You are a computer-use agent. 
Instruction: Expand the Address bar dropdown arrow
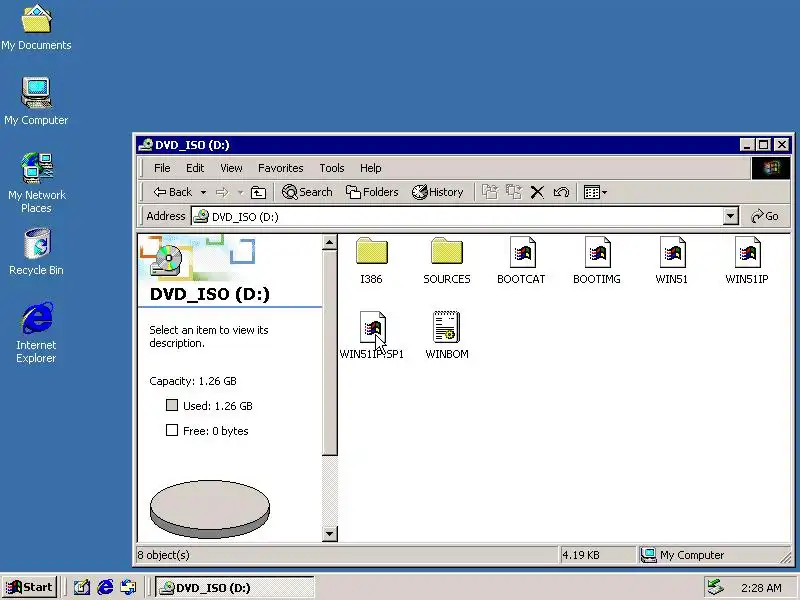[731, 216]
